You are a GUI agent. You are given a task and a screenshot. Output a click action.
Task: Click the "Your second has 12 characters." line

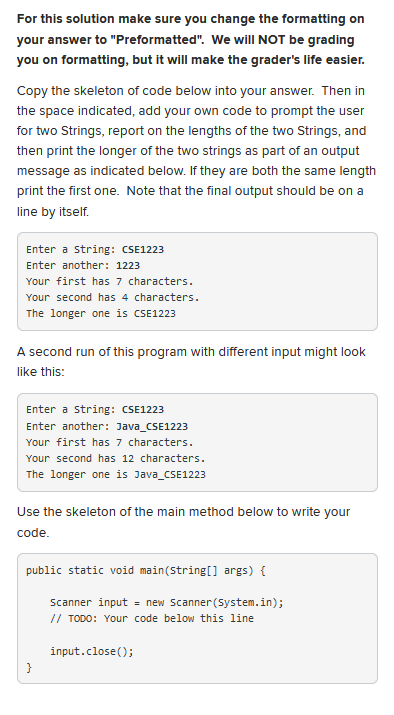click(116, 458)
